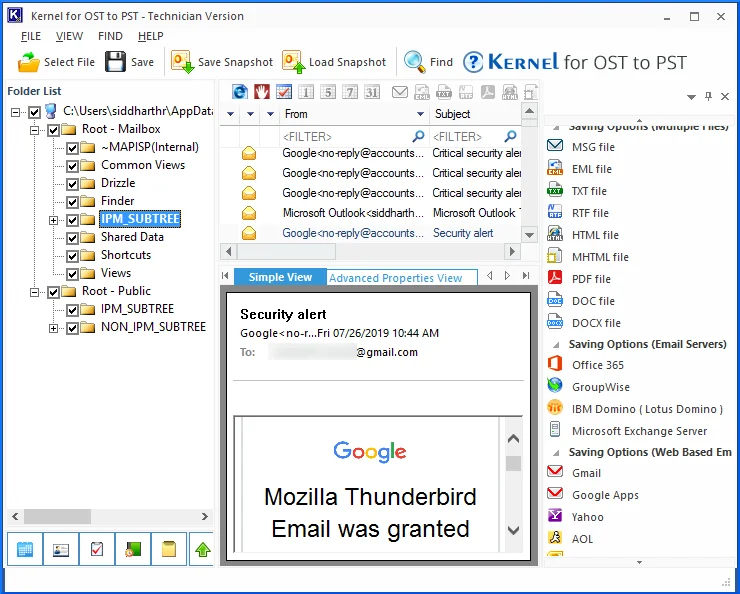Switch to Simple View tab

pos(280,277)
